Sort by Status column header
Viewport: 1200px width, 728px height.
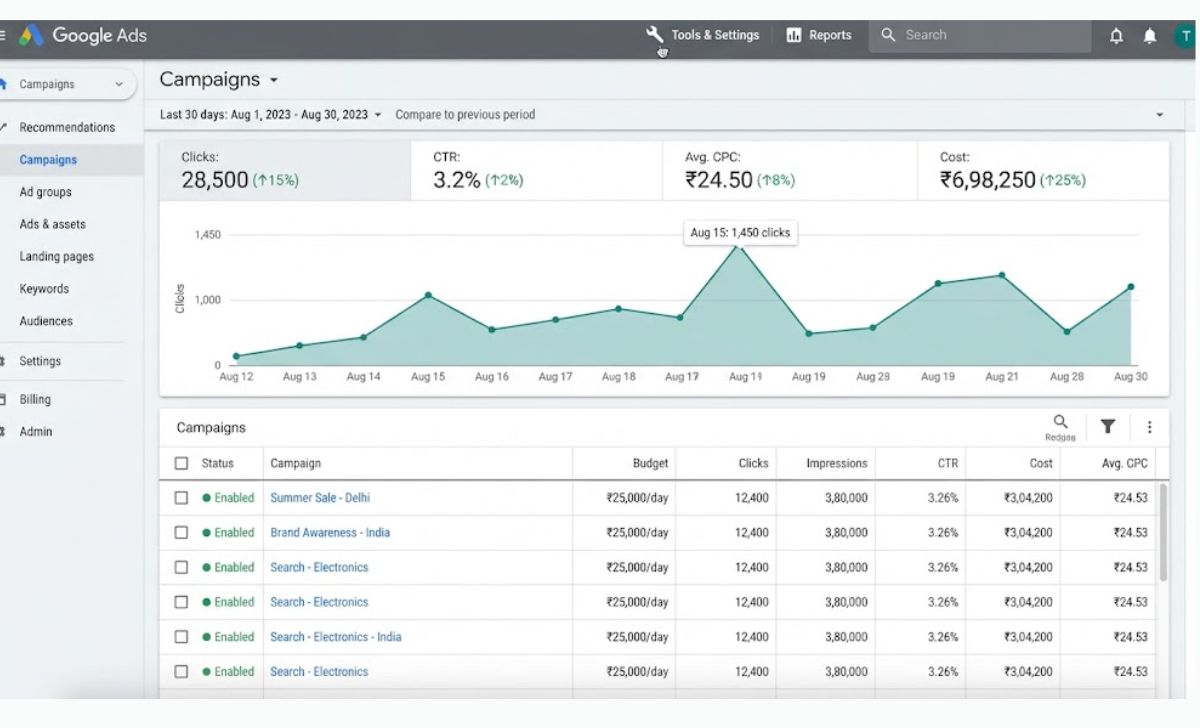click(217, 463)
